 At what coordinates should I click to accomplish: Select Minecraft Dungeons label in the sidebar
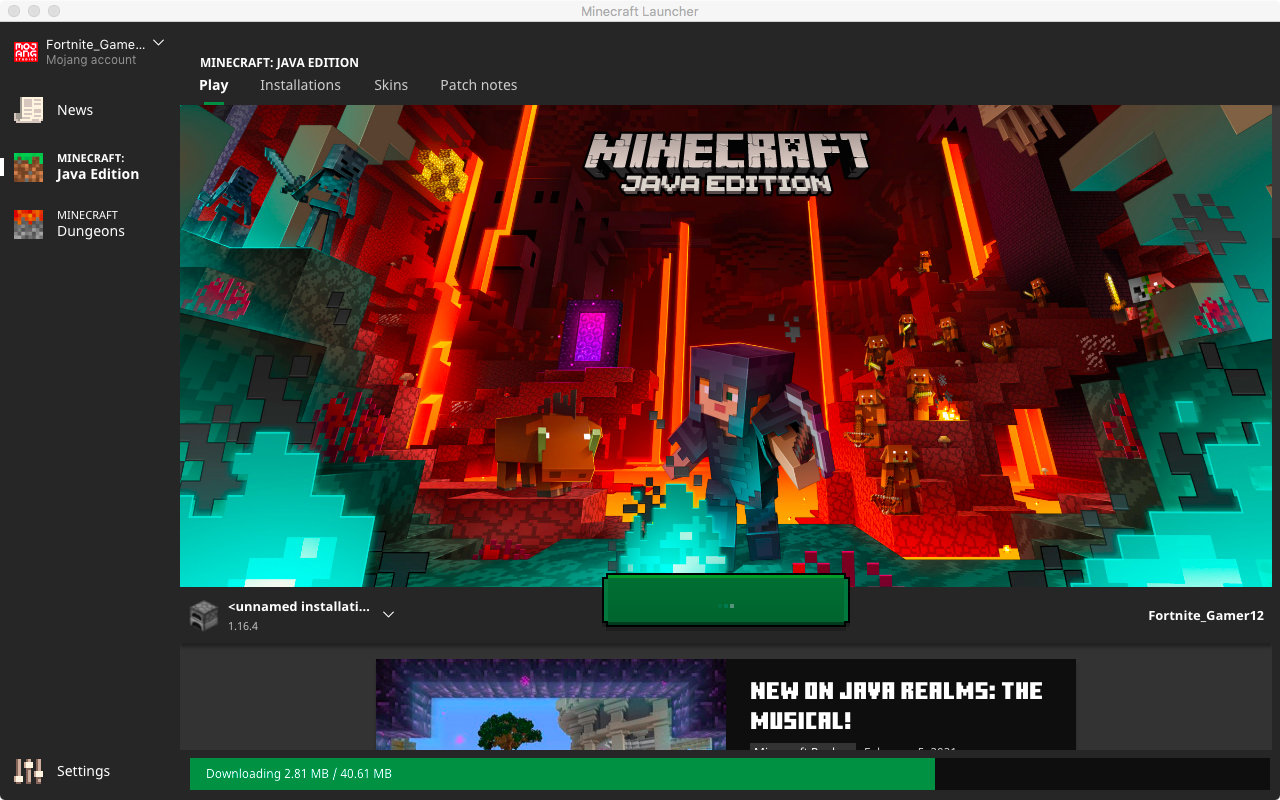coord(90,224)
